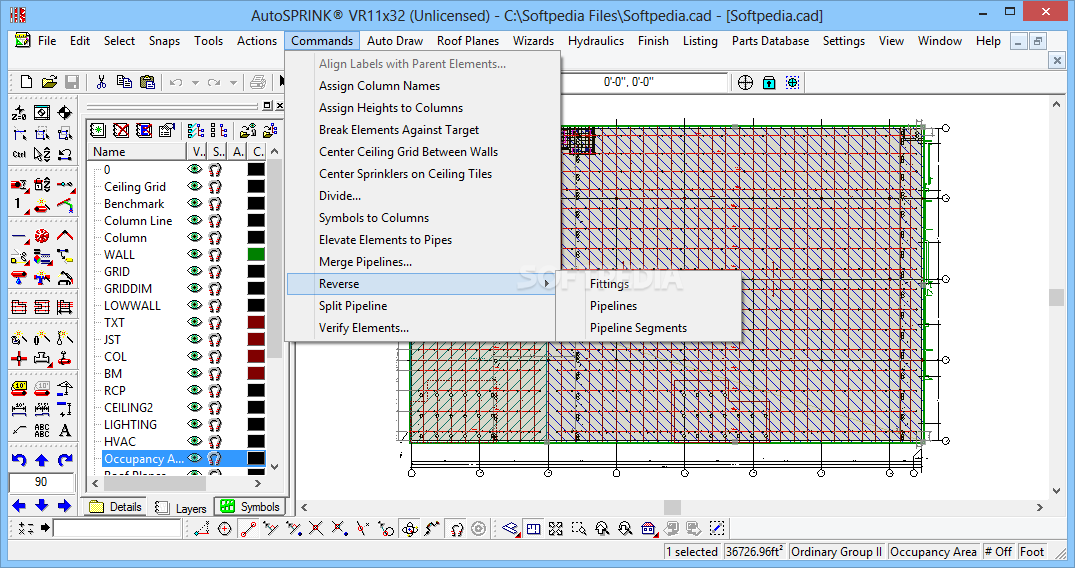
Task: Cut selection with the scissors icon
Action: 101,82
